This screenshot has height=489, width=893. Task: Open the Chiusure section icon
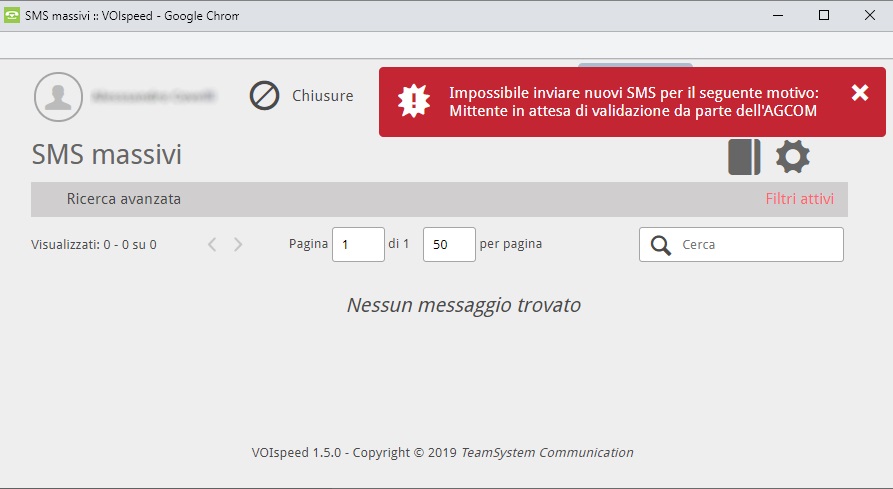pyautogui.click(x=264, y=96)
